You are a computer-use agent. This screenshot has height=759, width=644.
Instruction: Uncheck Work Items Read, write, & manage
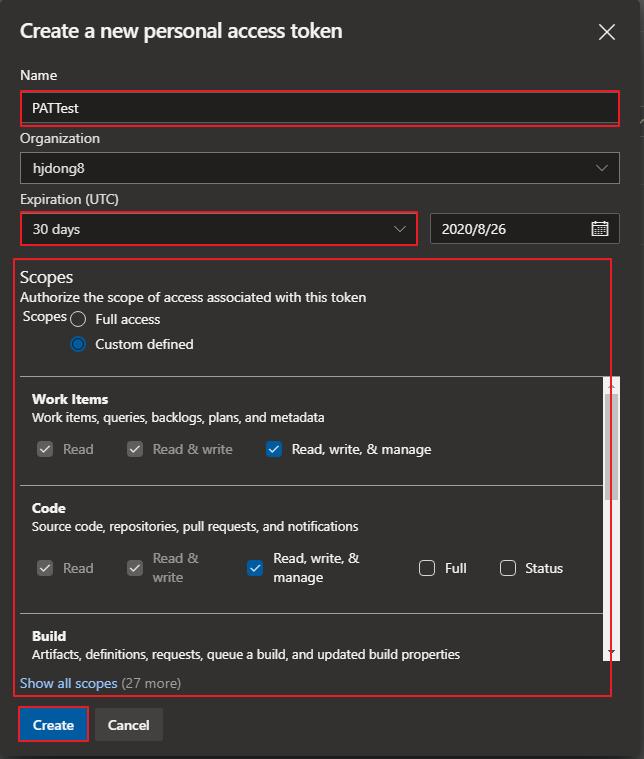pyautogui.click(x=274, y=449)
